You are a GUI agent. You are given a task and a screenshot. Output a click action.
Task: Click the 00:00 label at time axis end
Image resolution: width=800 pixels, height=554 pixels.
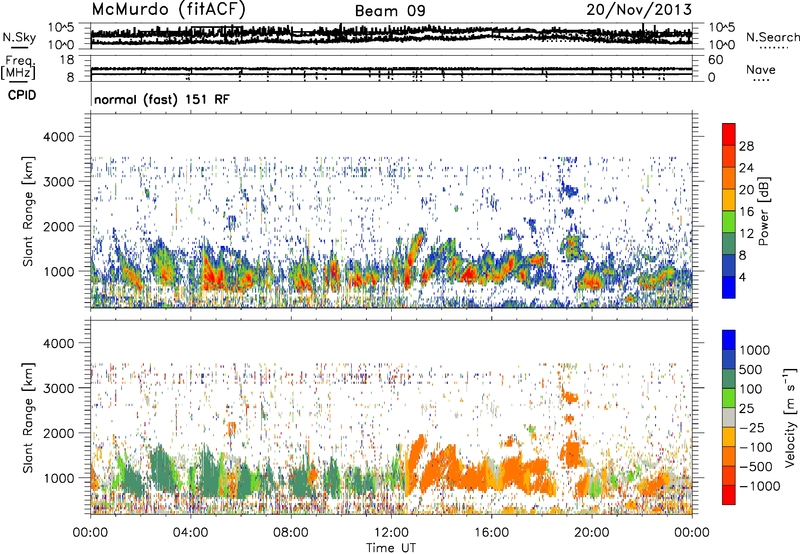point(692,533)
